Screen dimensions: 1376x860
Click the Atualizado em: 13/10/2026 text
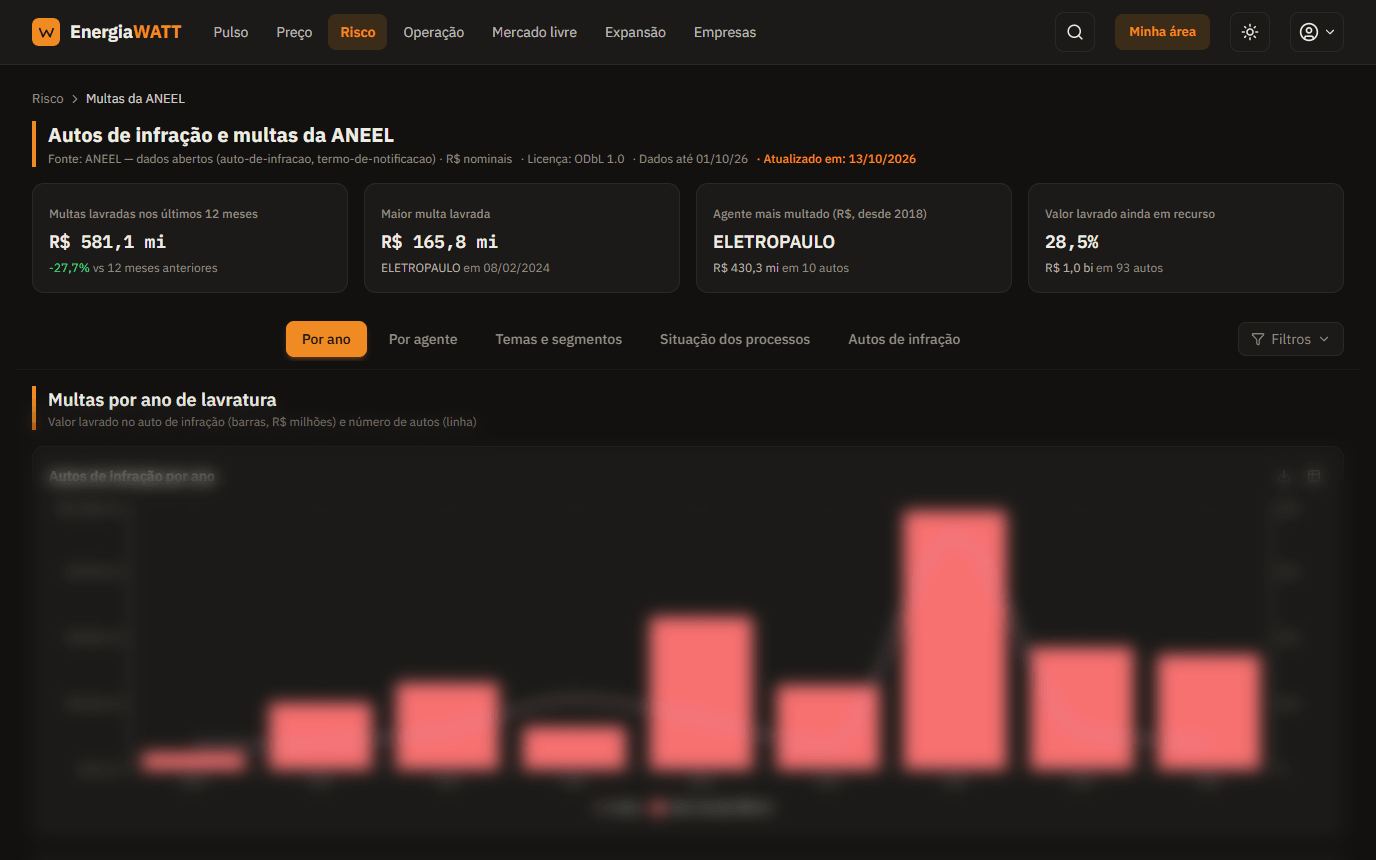(x=840, y=159)
